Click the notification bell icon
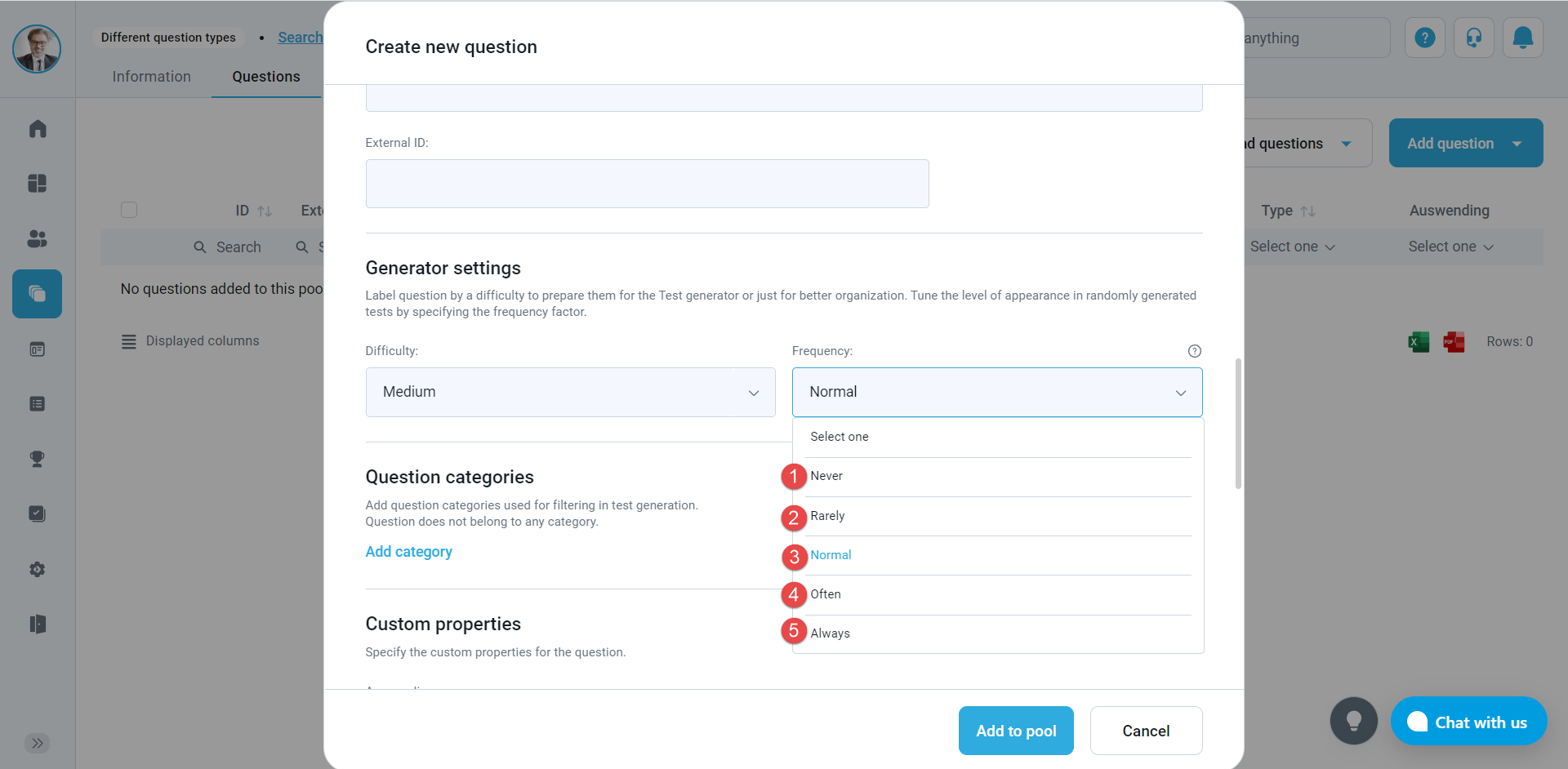 (x=1522, y=38)
